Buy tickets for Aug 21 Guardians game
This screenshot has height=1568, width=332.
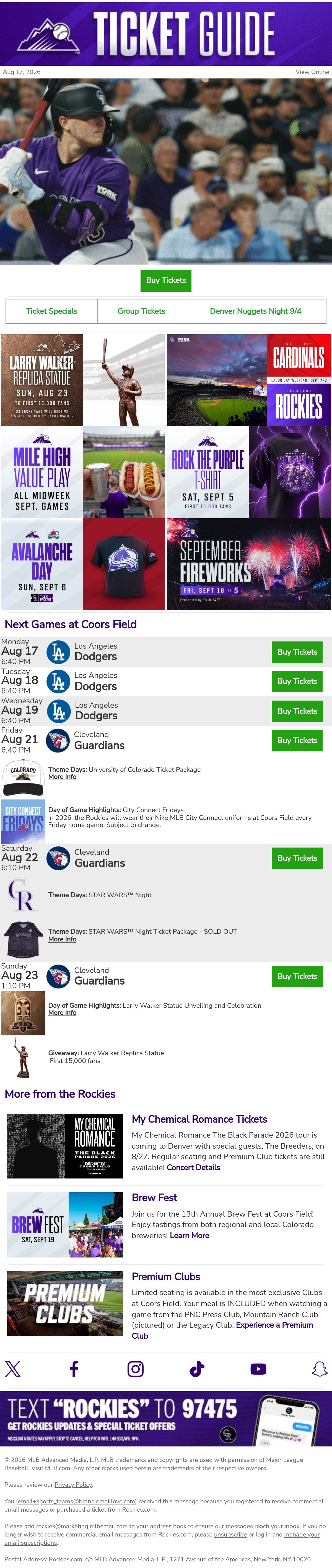297,740
